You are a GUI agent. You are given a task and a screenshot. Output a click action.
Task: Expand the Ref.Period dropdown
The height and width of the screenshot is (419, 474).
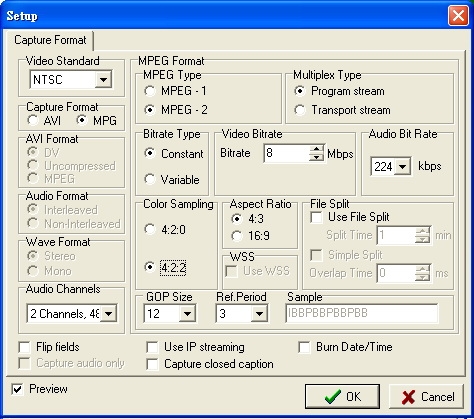click(x=259, y=313)
